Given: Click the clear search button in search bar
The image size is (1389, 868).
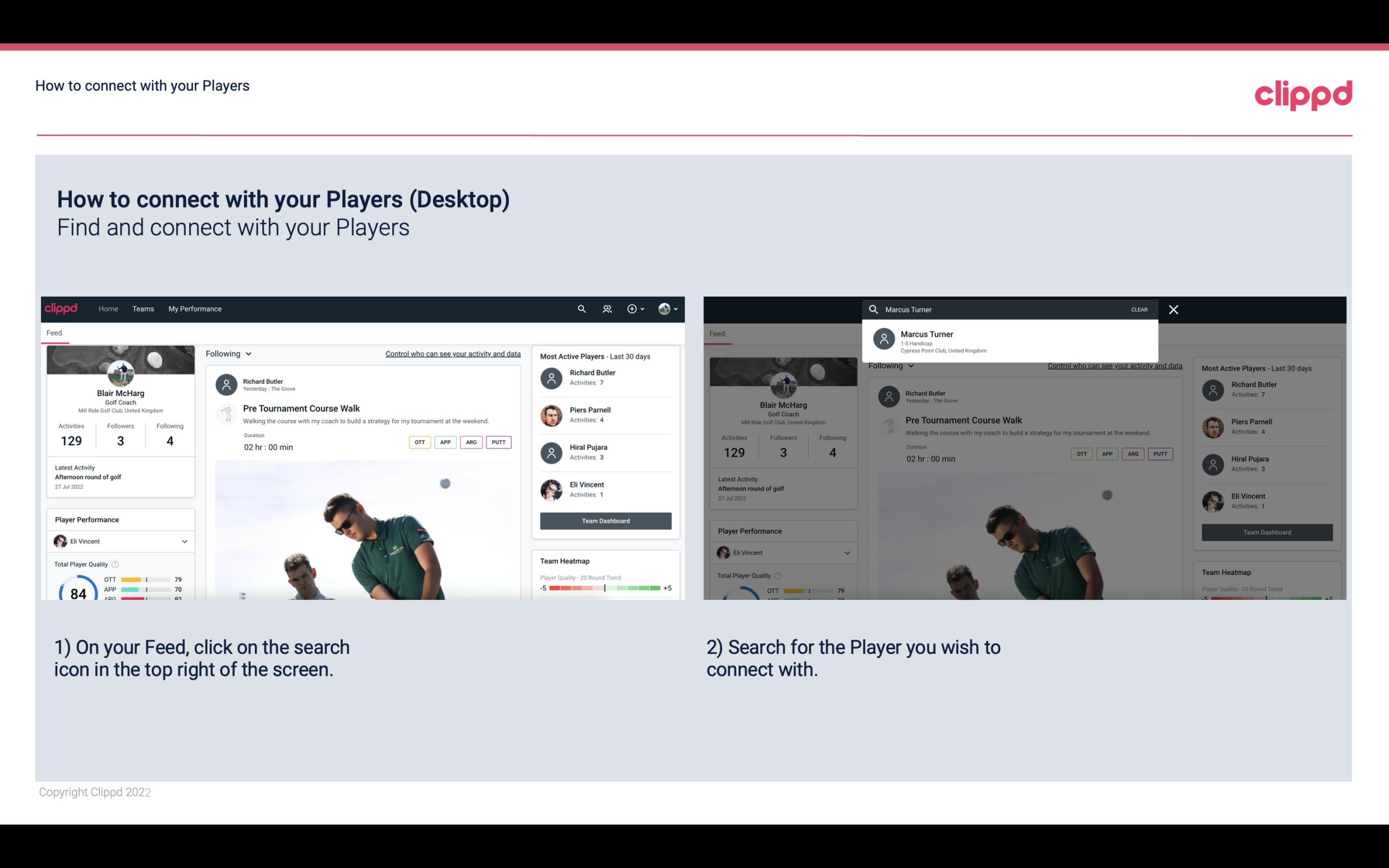Looking at the screenshot, I should (x=1138, y=309).
